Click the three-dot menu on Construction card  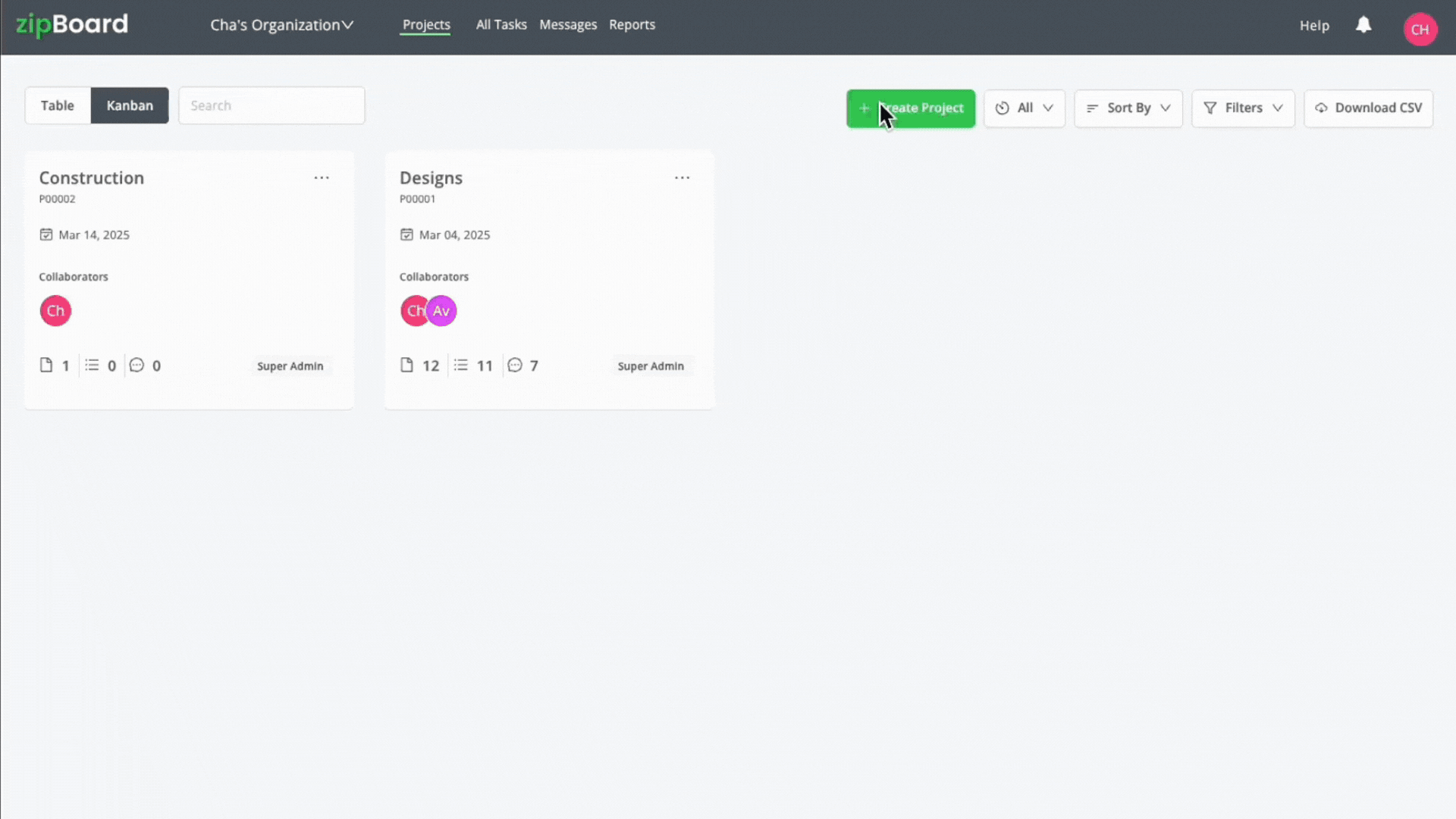pos(321,177)
